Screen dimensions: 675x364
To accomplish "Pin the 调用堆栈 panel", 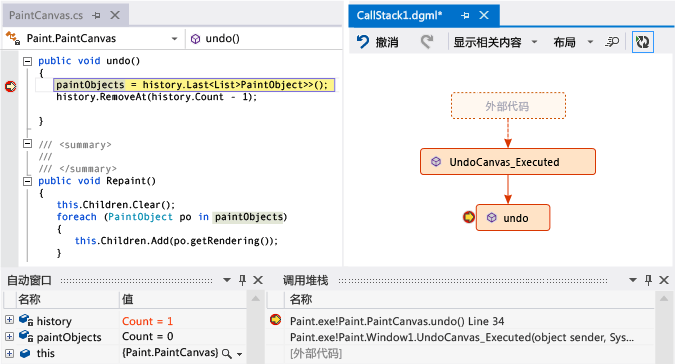I will tap(648, 281).
